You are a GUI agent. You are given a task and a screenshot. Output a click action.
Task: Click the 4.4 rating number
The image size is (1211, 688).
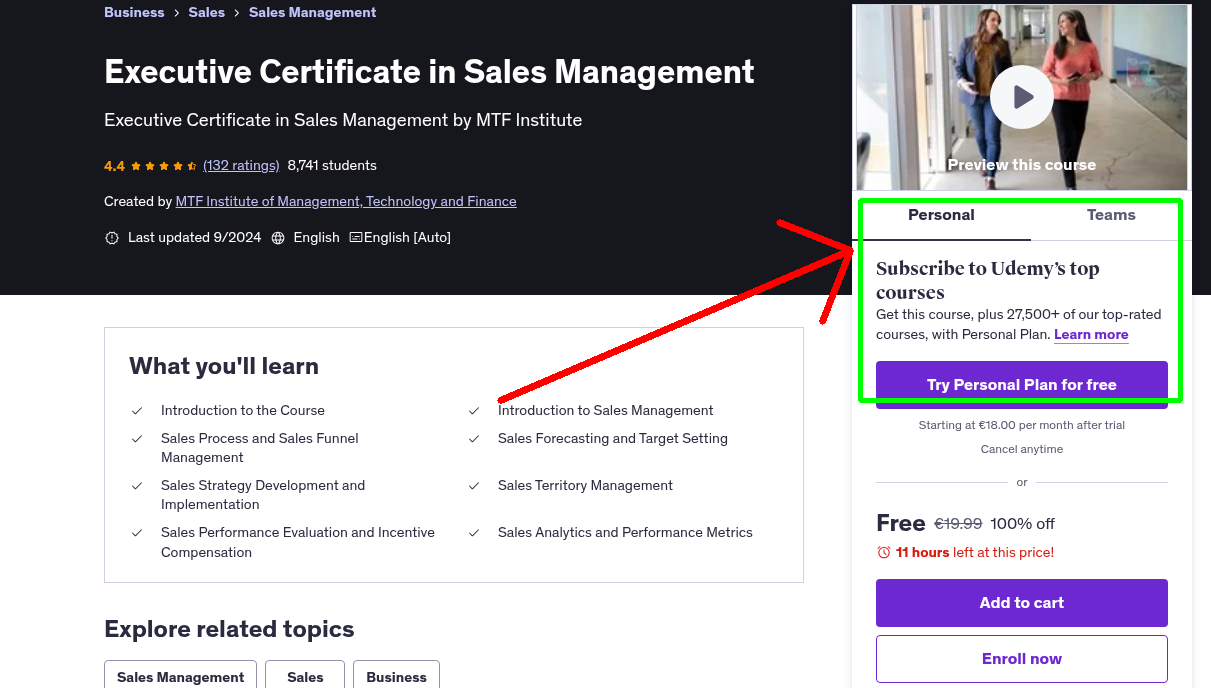[114, 166]
